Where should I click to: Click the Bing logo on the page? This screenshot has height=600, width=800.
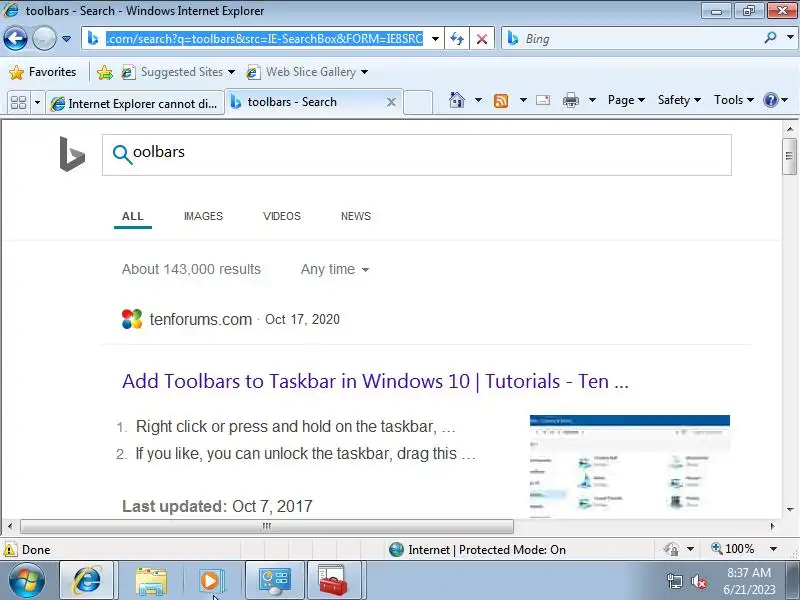point(72,154)
